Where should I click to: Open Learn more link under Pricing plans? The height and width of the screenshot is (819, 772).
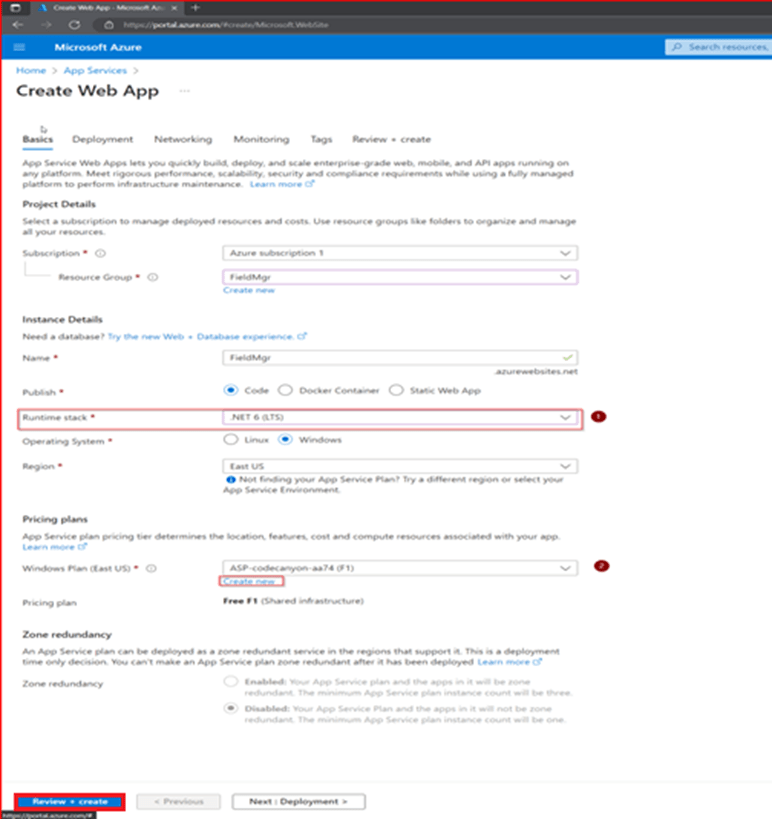pos(54,547)
